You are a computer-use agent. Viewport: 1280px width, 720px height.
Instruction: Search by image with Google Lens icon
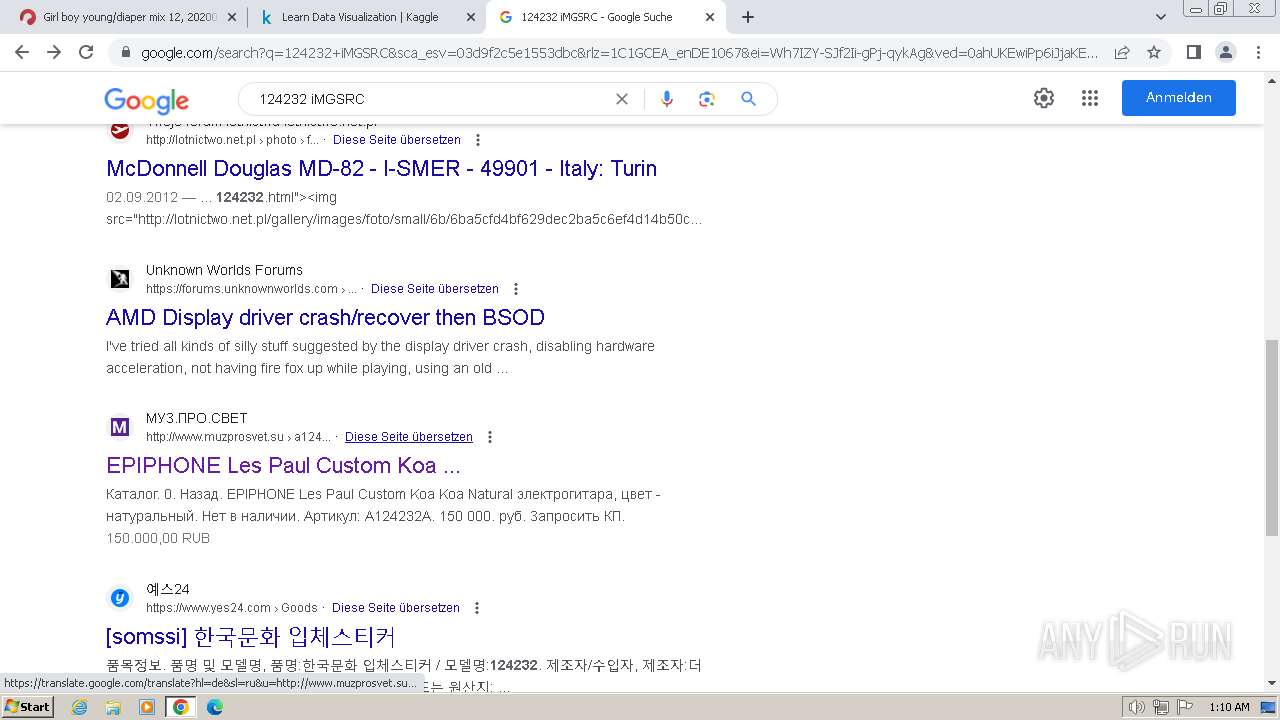click(707, 99)
